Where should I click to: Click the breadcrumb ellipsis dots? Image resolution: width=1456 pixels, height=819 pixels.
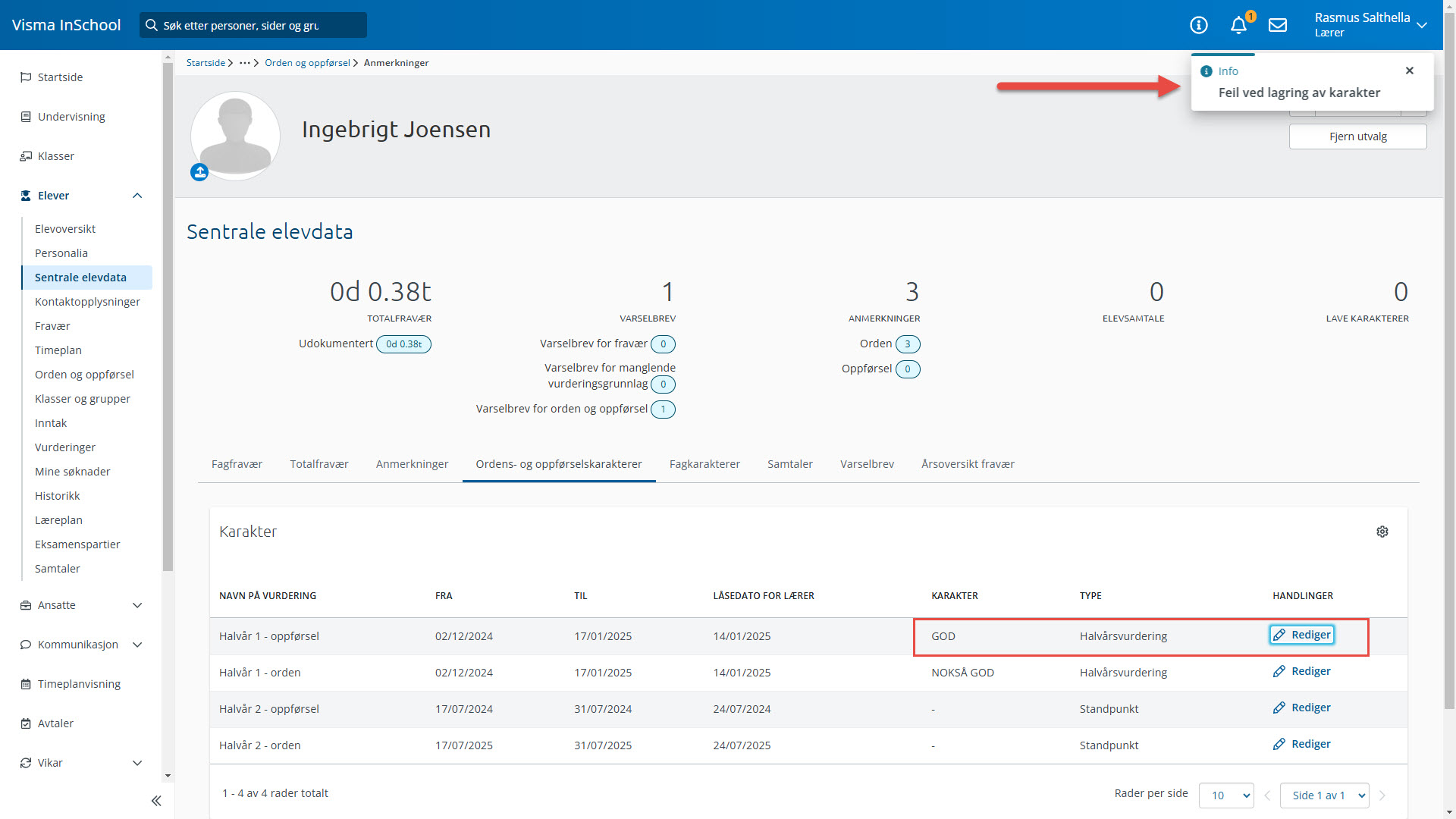tap(244, 63)
